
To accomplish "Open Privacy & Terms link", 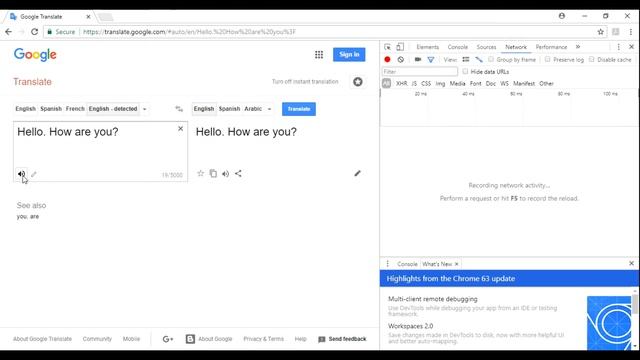I will (x=263, y=339).
